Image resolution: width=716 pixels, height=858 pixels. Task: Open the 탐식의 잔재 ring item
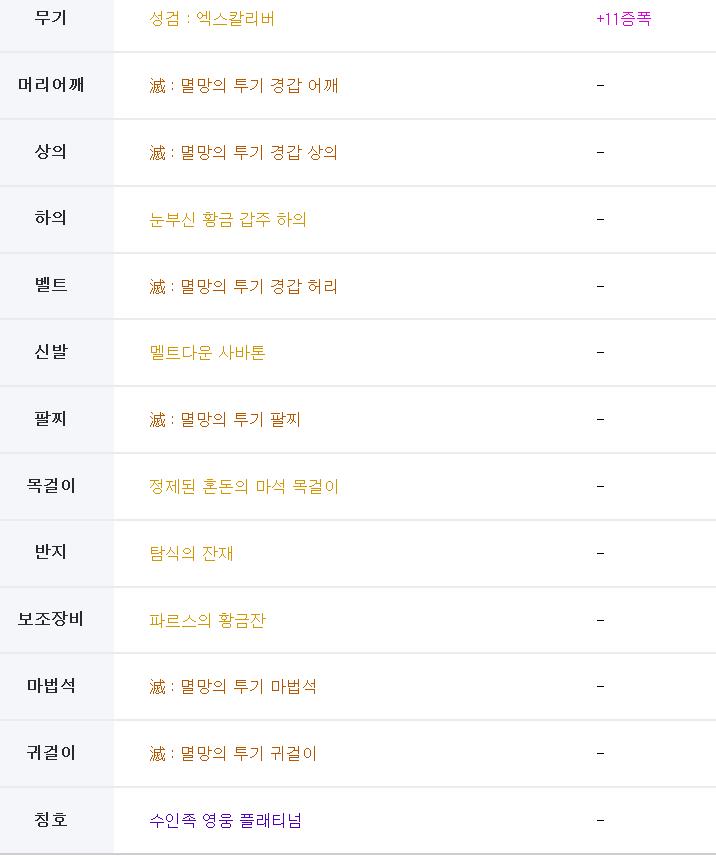click(x=191, y=554)
